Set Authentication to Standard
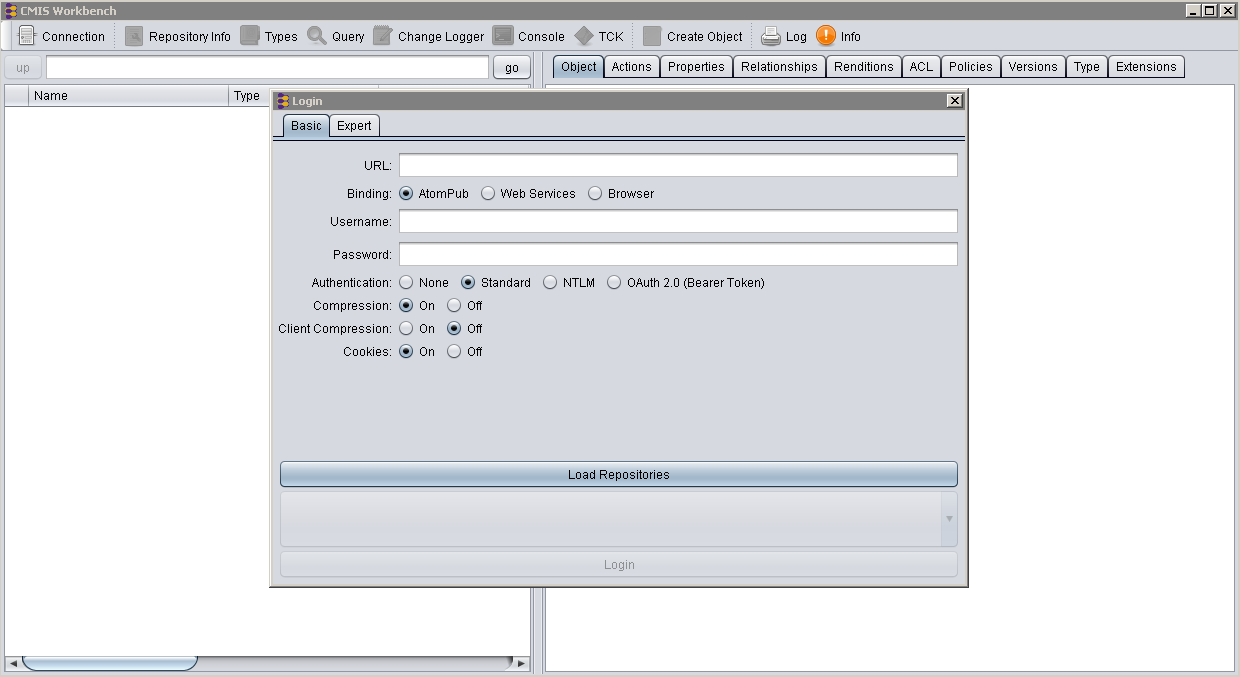The image size is (1240, 677). (x=468, y=283)
